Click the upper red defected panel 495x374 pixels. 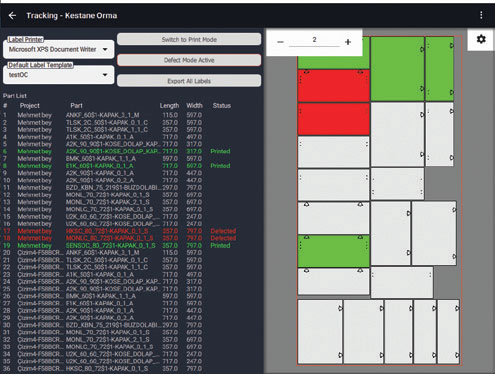click(x=333, y=85)
